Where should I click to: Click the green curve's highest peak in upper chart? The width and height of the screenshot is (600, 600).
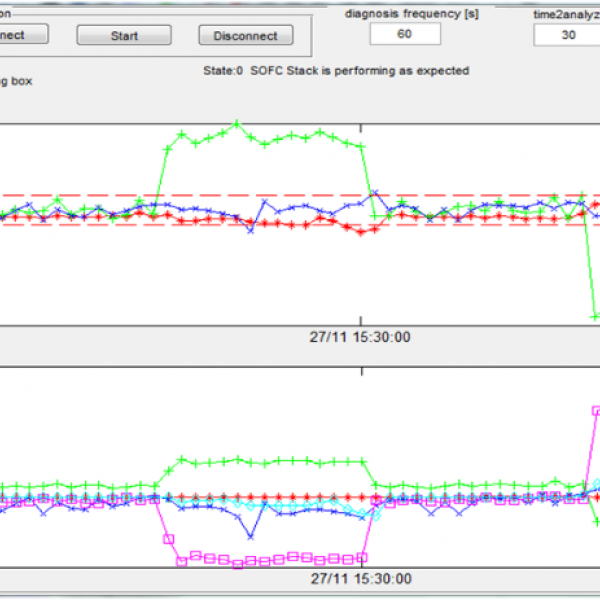pos(236,124)
